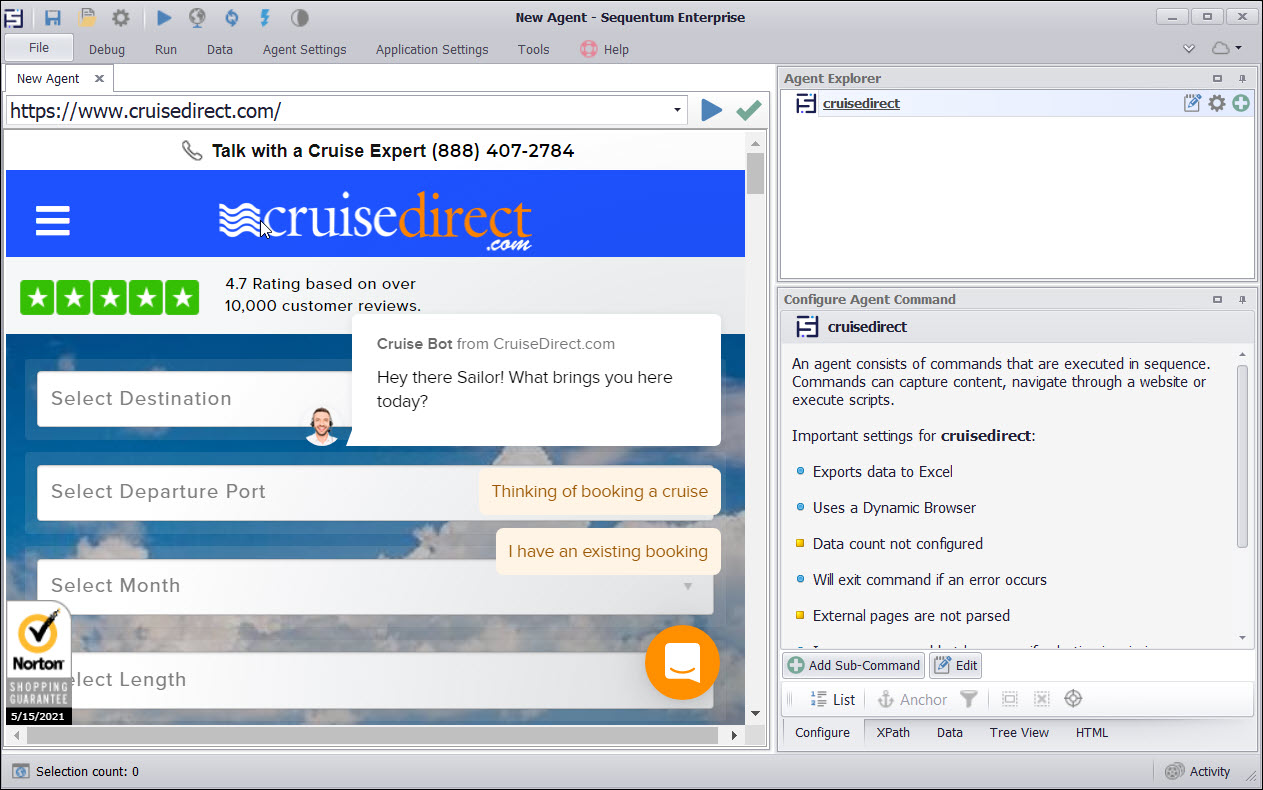The image size is (1263, 790).
Task: Click the lightning bolt icon in top toolbar
Action: 265,17
